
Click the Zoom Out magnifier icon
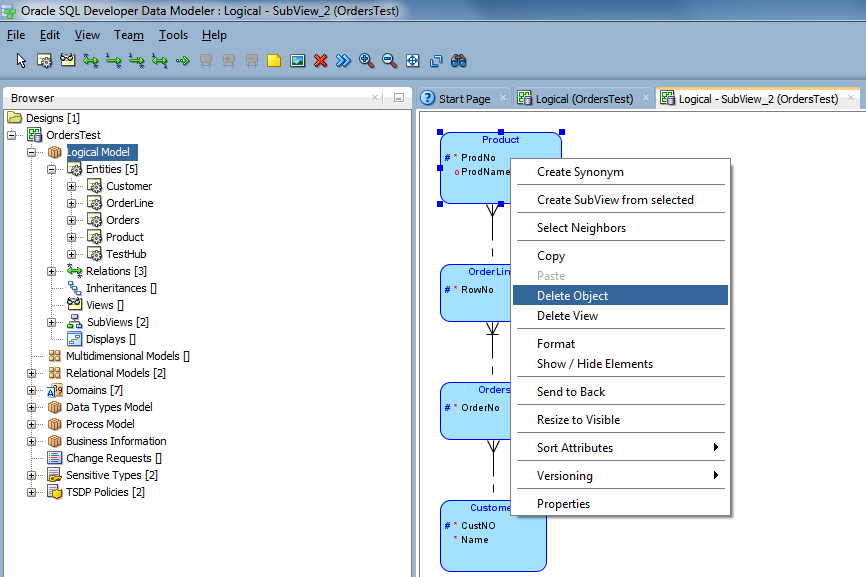tap(389, 61)
